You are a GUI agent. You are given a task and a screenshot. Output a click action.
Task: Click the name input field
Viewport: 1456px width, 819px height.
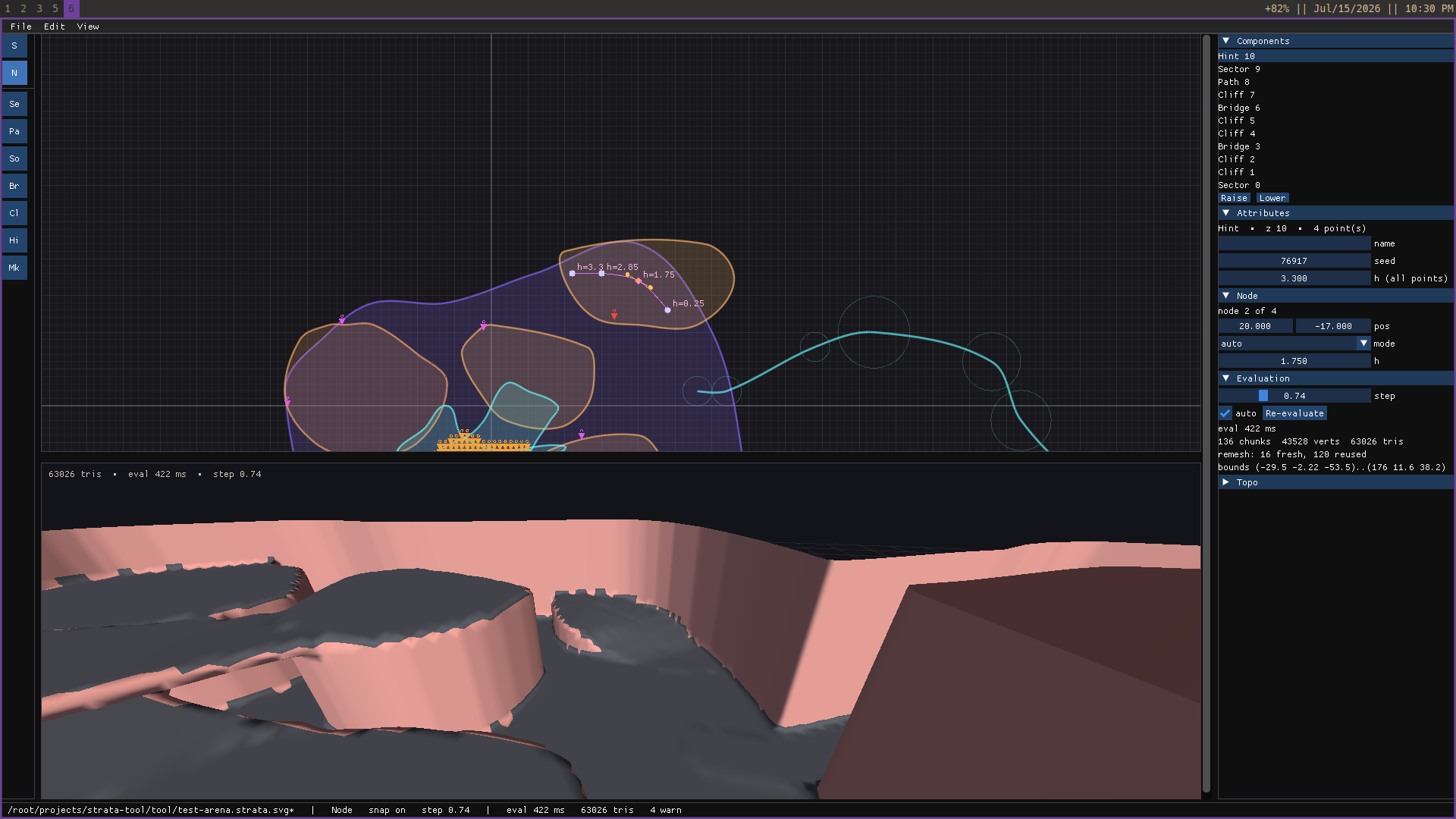tap(1294, 243)
